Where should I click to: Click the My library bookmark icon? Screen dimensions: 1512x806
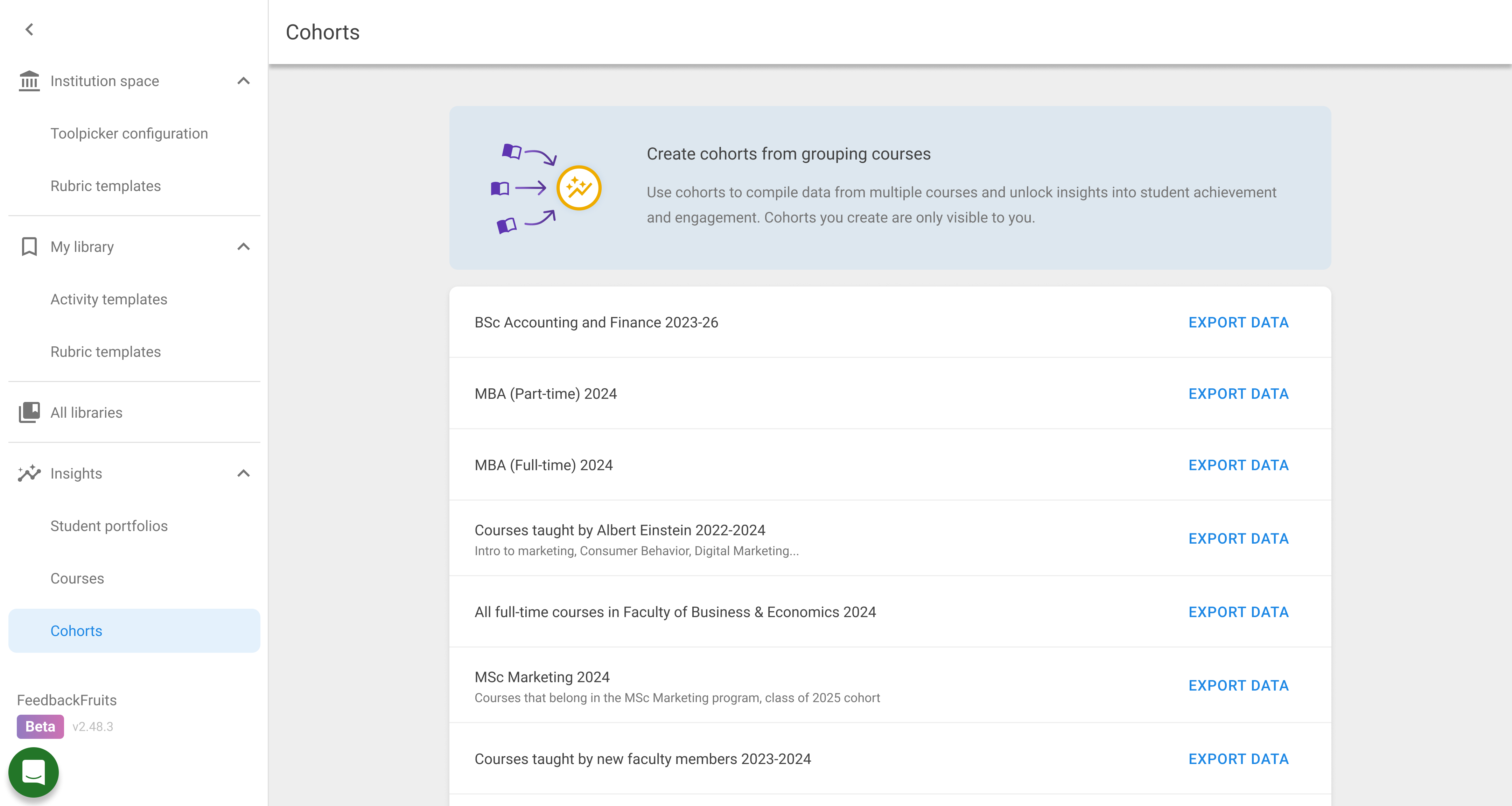[29, 247]
